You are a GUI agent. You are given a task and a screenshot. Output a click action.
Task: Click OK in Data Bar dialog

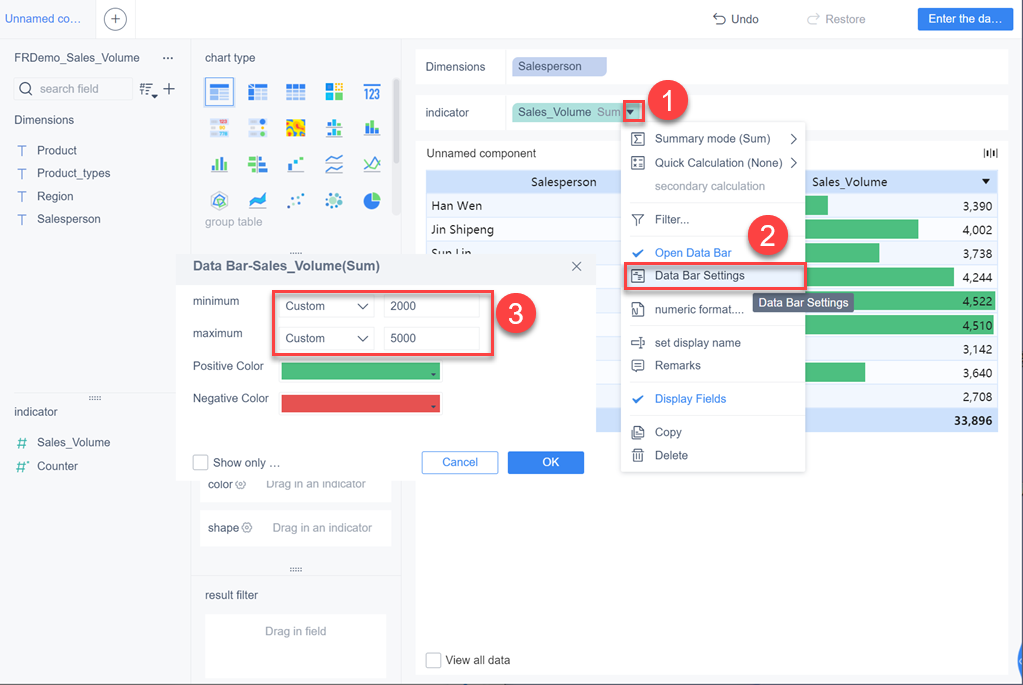(545, 463)
